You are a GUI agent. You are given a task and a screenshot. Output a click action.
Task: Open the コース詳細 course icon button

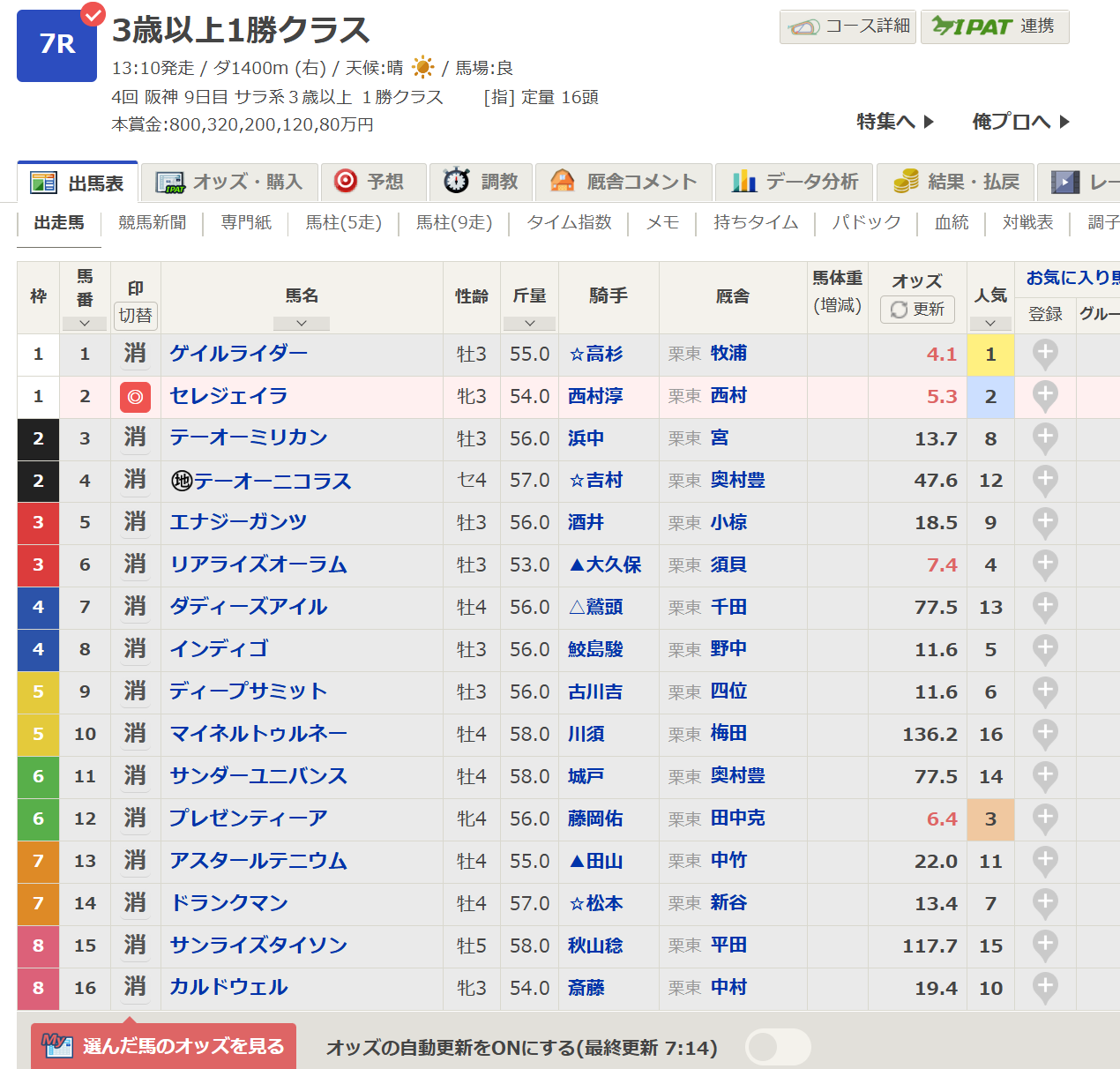point(847,26)
